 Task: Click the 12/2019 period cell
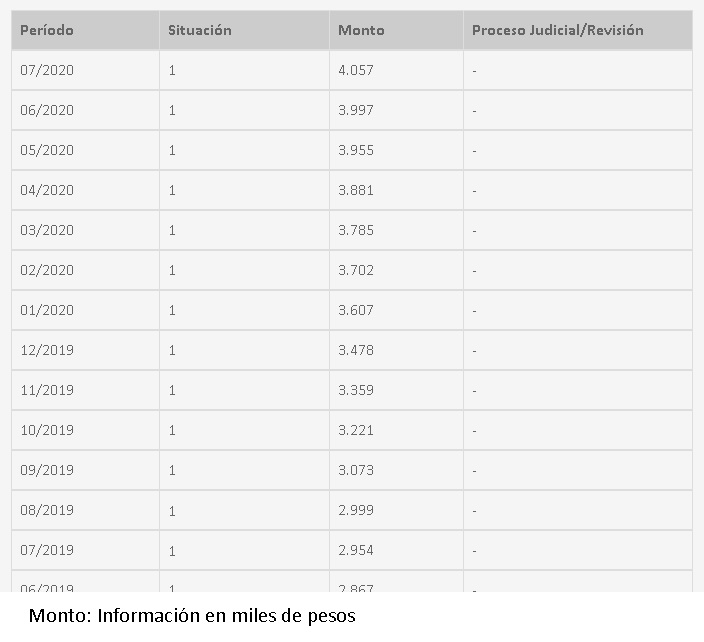(x=85, y=350)
